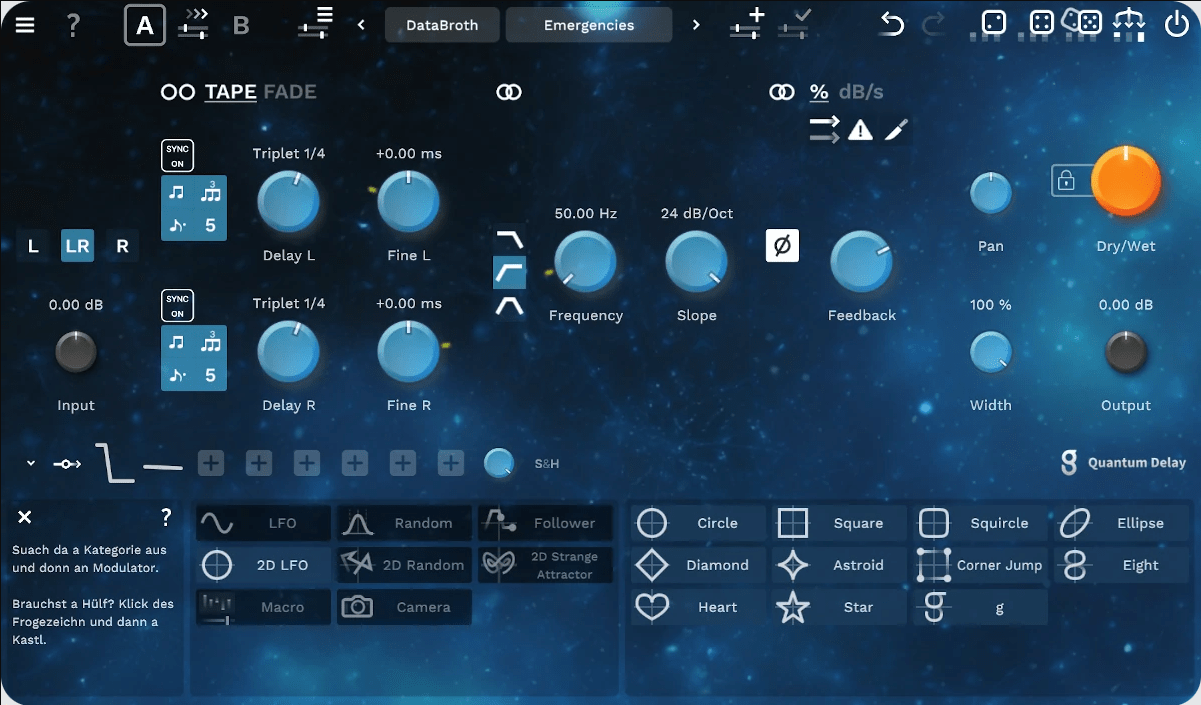Select the low-pass filter shape
1201x705 pixels.
point(510,239)
